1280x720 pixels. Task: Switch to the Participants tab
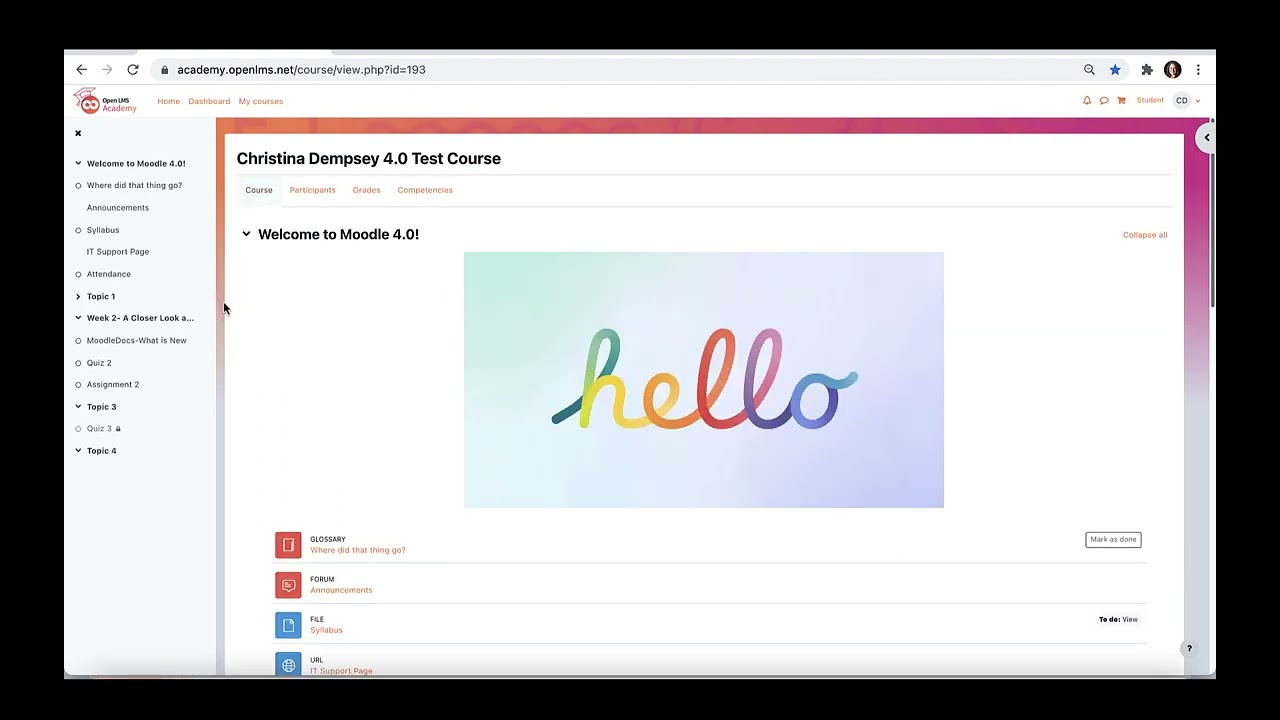[x=313, y=190]
